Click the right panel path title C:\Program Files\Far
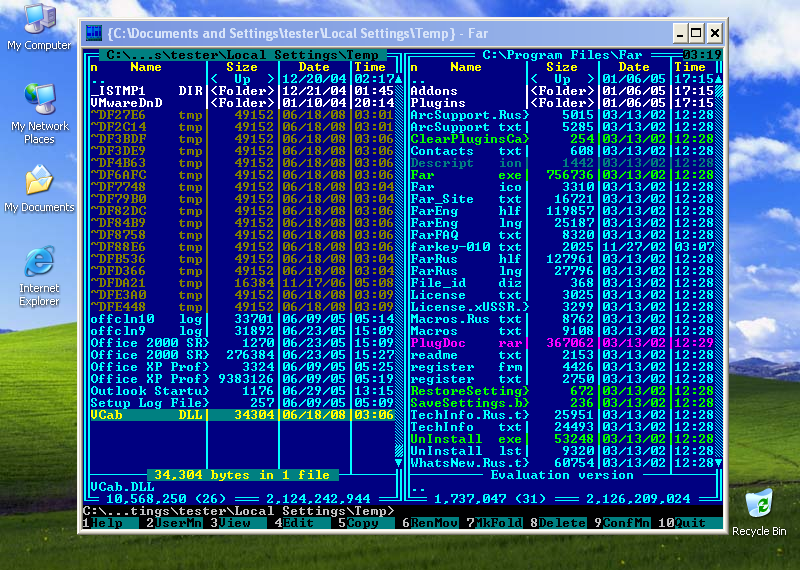The image size is (800, 570). 562,55
